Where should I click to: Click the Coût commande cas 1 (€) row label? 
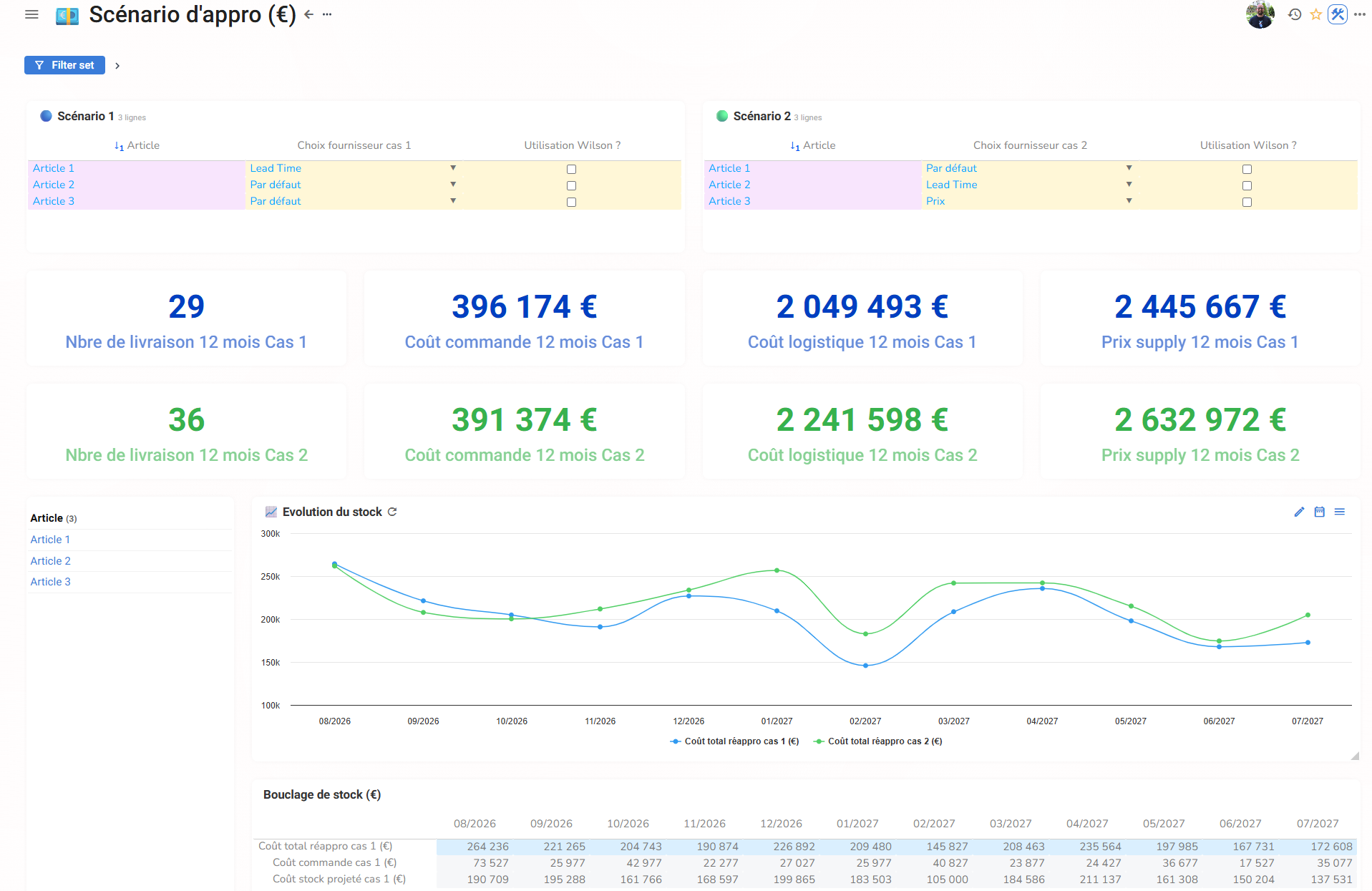pyautogui.click(x=334, y=862)
